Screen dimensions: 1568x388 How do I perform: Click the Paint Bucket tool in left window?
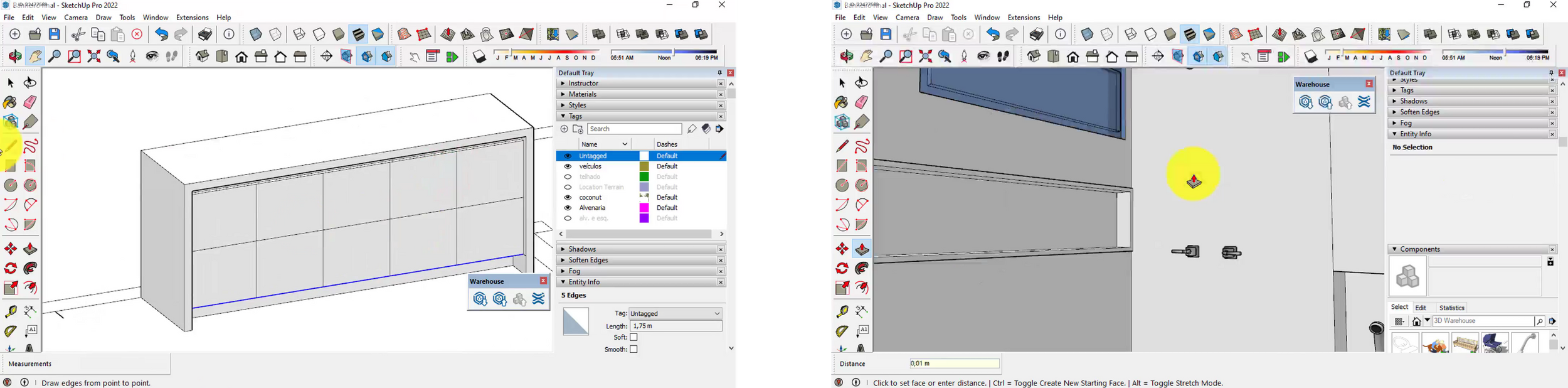pyautogui.click(x=11, y=102)
